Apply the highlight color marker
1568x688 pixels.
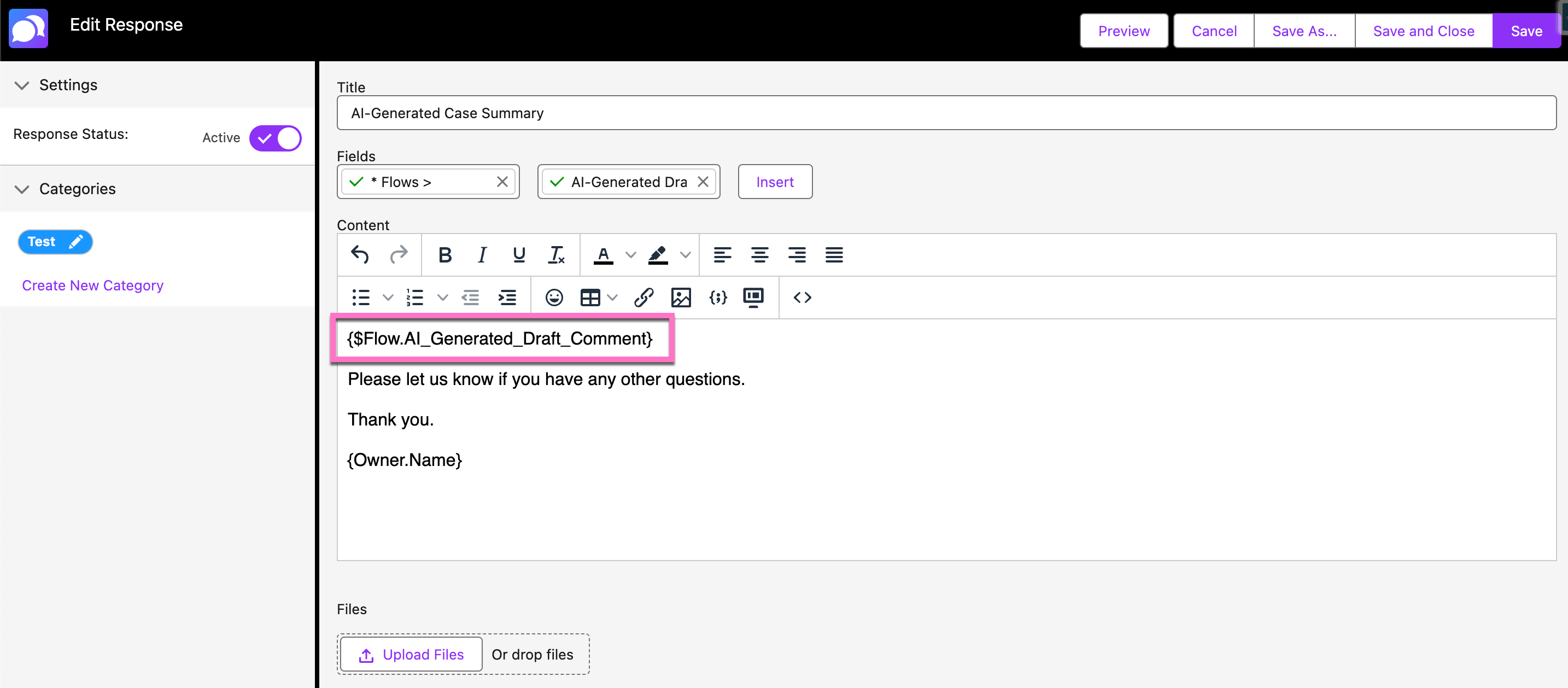[x=658, y=254]
